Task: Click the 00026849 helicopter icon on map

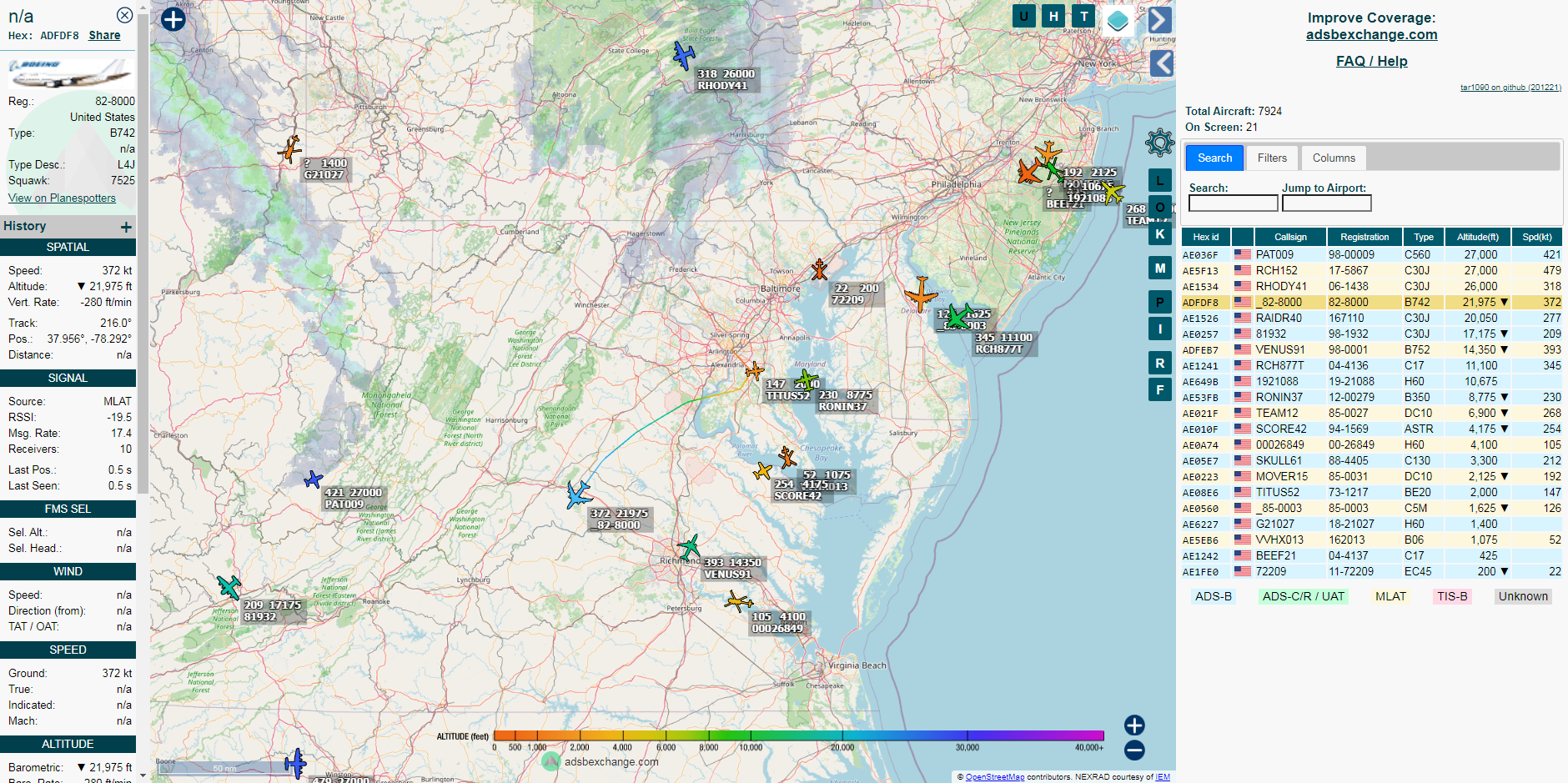Action: 738,601
